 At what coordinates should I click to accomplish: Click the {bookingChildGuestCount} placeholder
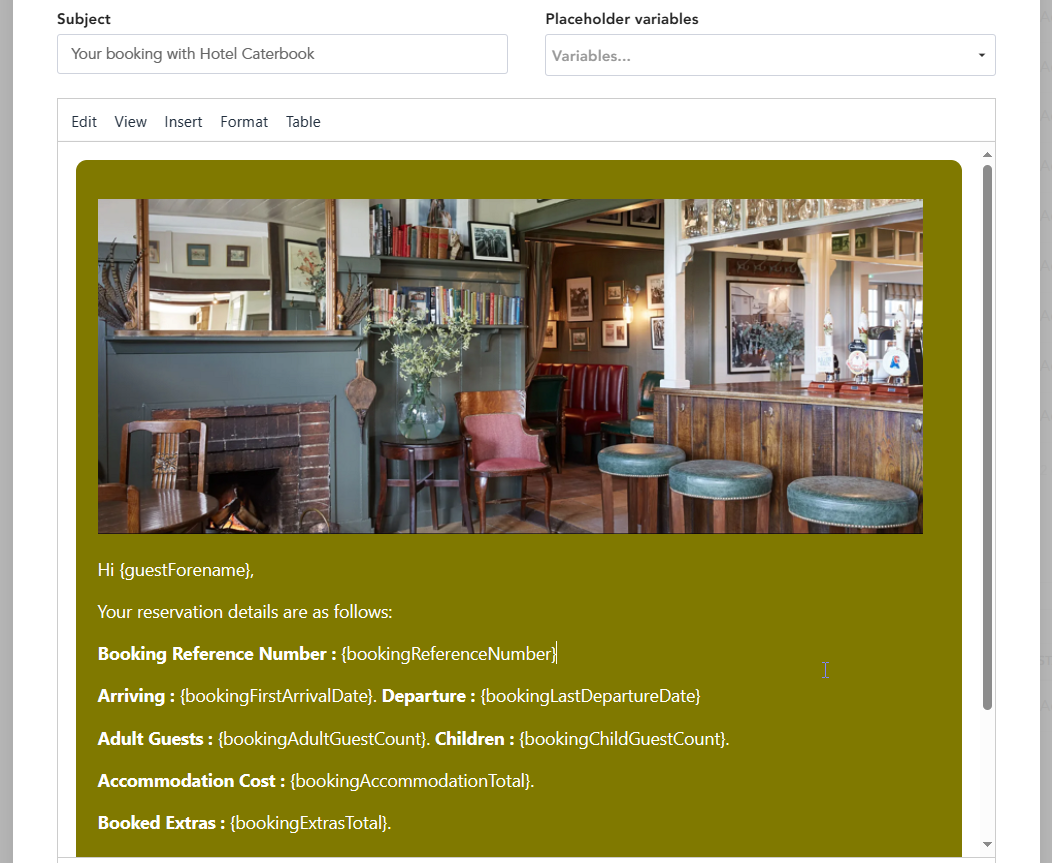622,739
